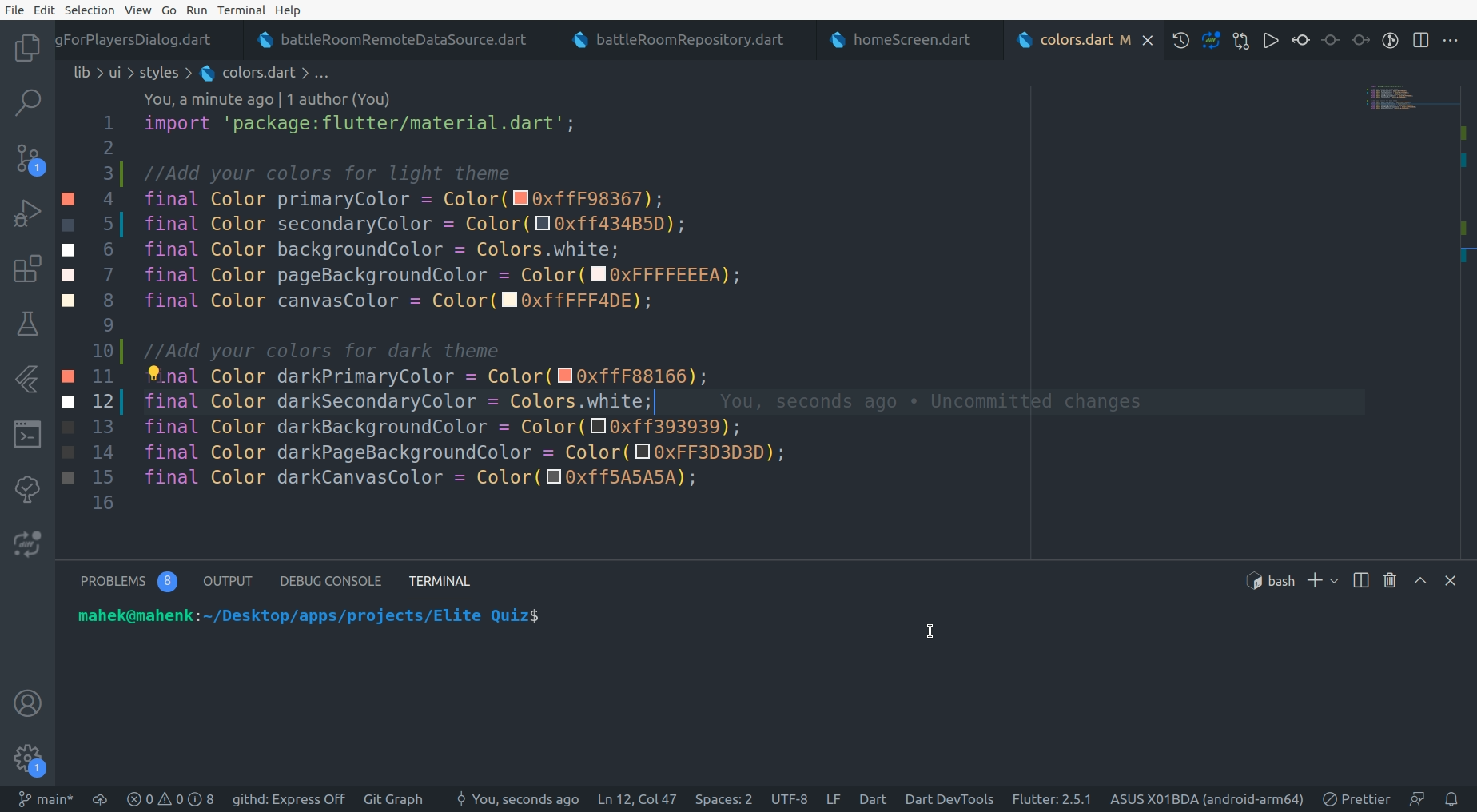Screen dimensions: 1477x812
Task: Switch to the homeScreen.dart tab
Action: pos(910,40)
